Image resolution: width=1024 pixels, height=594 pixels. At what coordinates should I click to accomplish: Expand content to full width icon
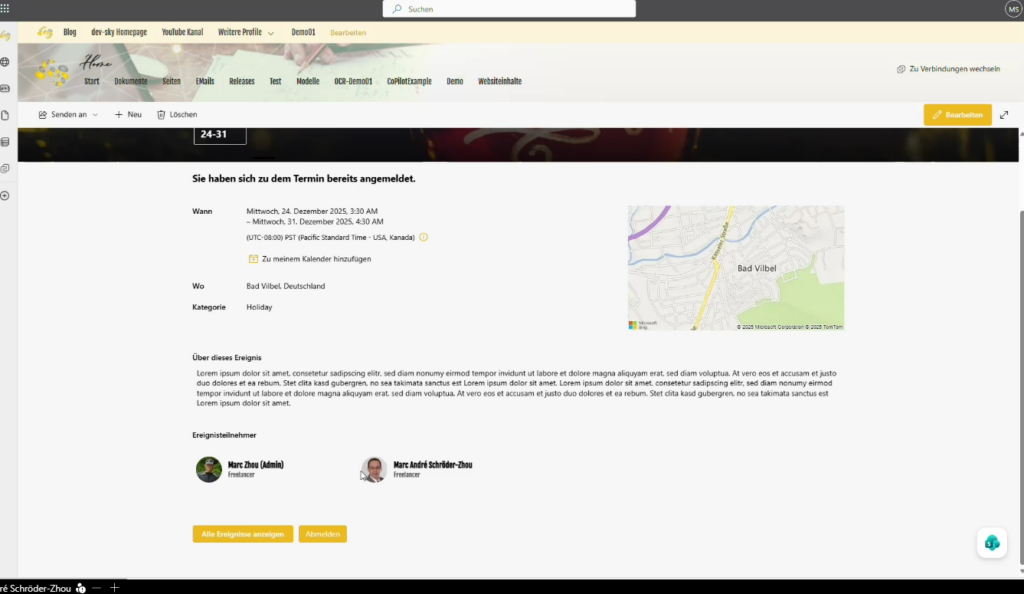click(1004, 115)
